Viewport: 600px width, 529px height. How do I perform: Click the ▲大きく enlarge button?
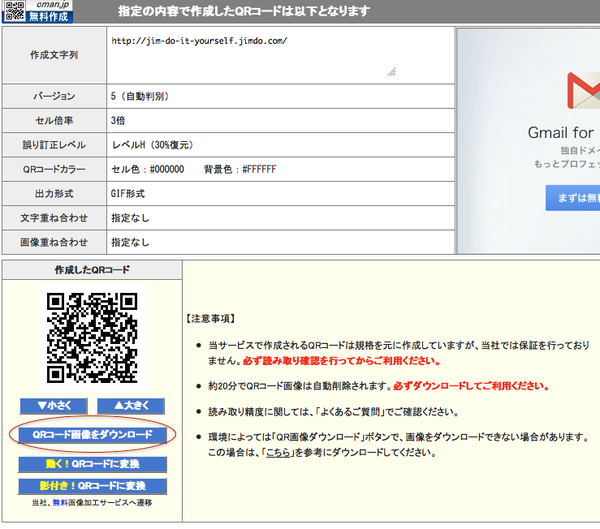click(131, 406)
